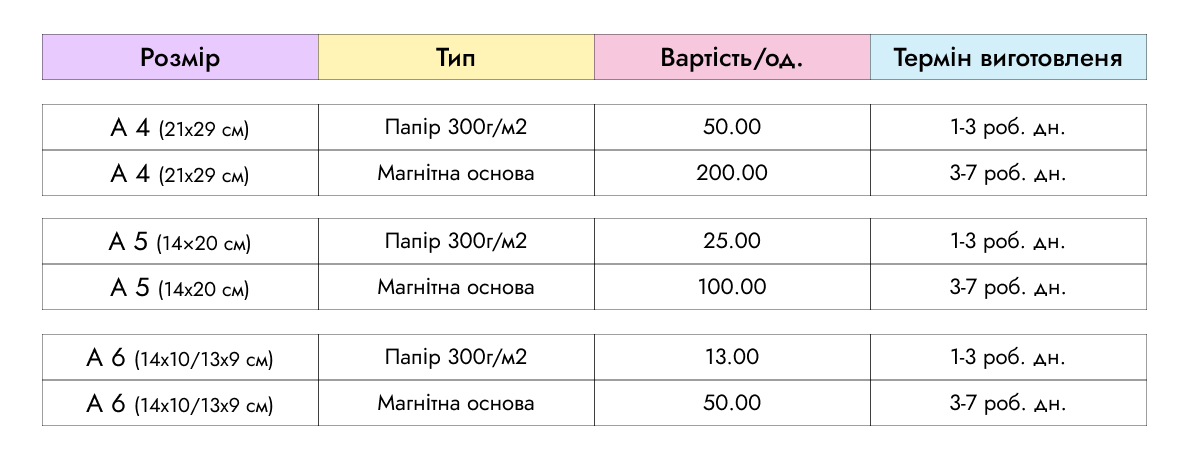Click Магнітна основа in the A 6 row
1190x472 pixels.
[x=456, y=403]
